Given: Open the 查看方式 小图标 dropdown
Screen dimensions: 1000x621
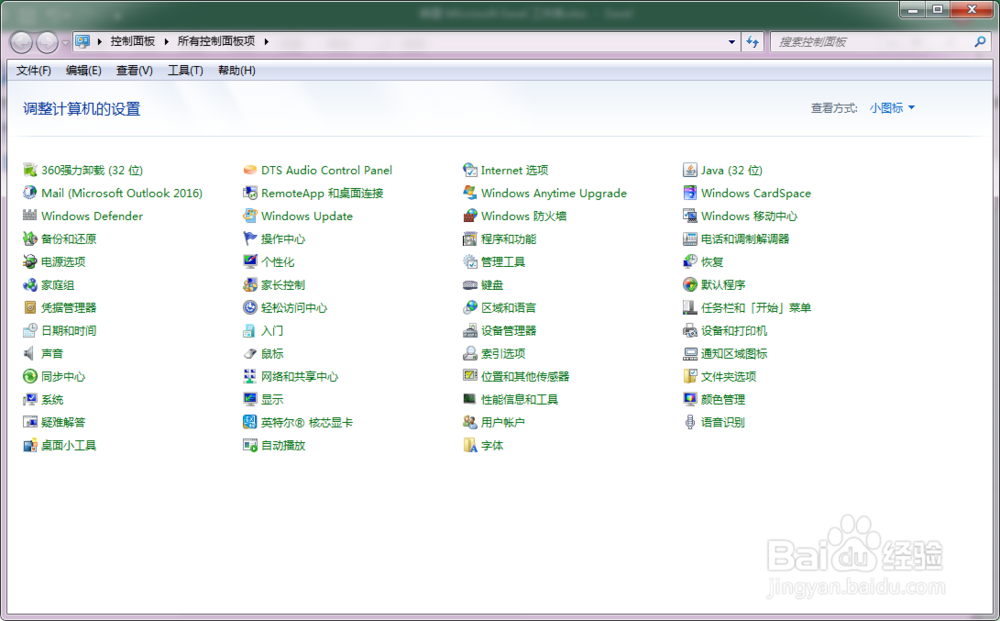Looking at the screenshot, I should [x=892, y=108].
